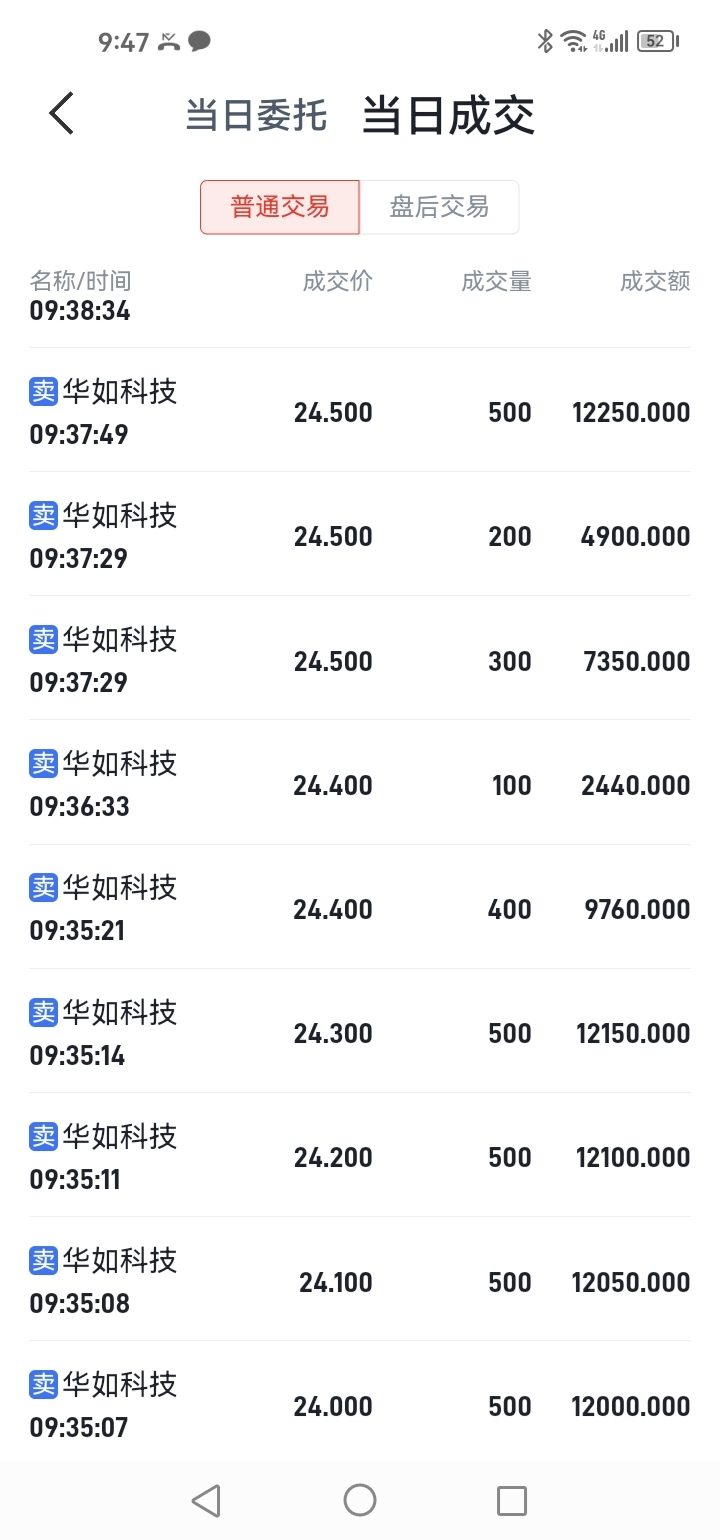This screenshot has height=1540, width=720.
Task: Open the 华如科技 trade at 09:35:21
Action: pyautogui.click(x=360, y=907)
